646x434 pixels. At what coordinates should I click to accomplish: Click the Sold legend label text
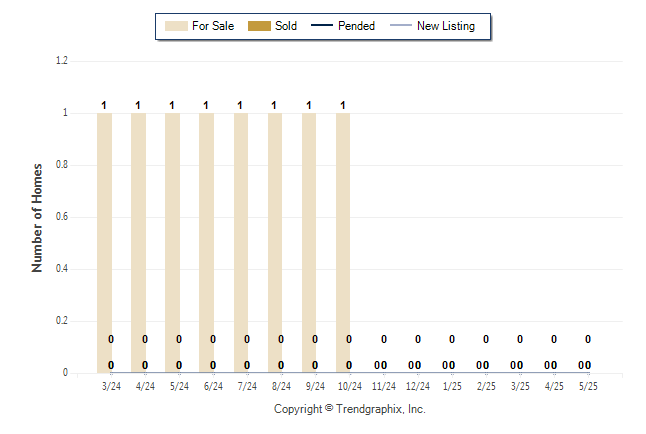pyautogui.click(x=286, y=26)
